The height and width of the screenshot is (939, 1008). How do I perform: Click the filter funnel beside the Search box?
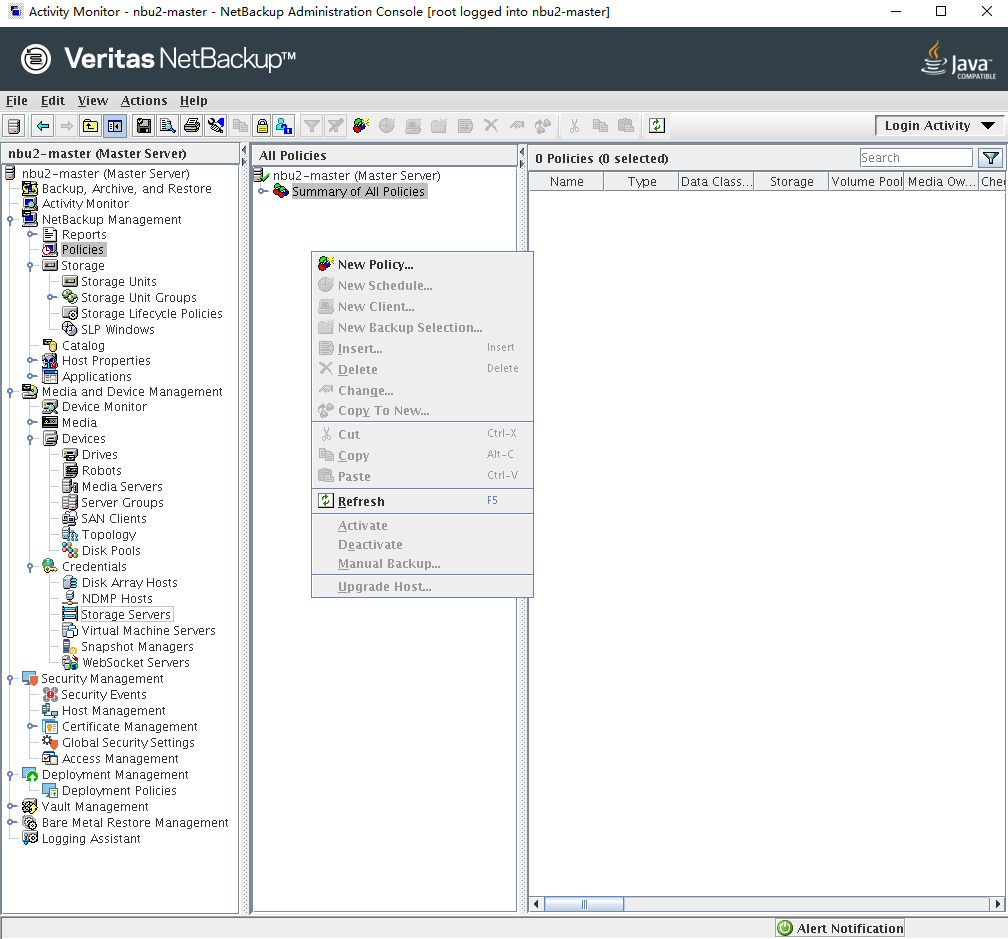[990, 158]
